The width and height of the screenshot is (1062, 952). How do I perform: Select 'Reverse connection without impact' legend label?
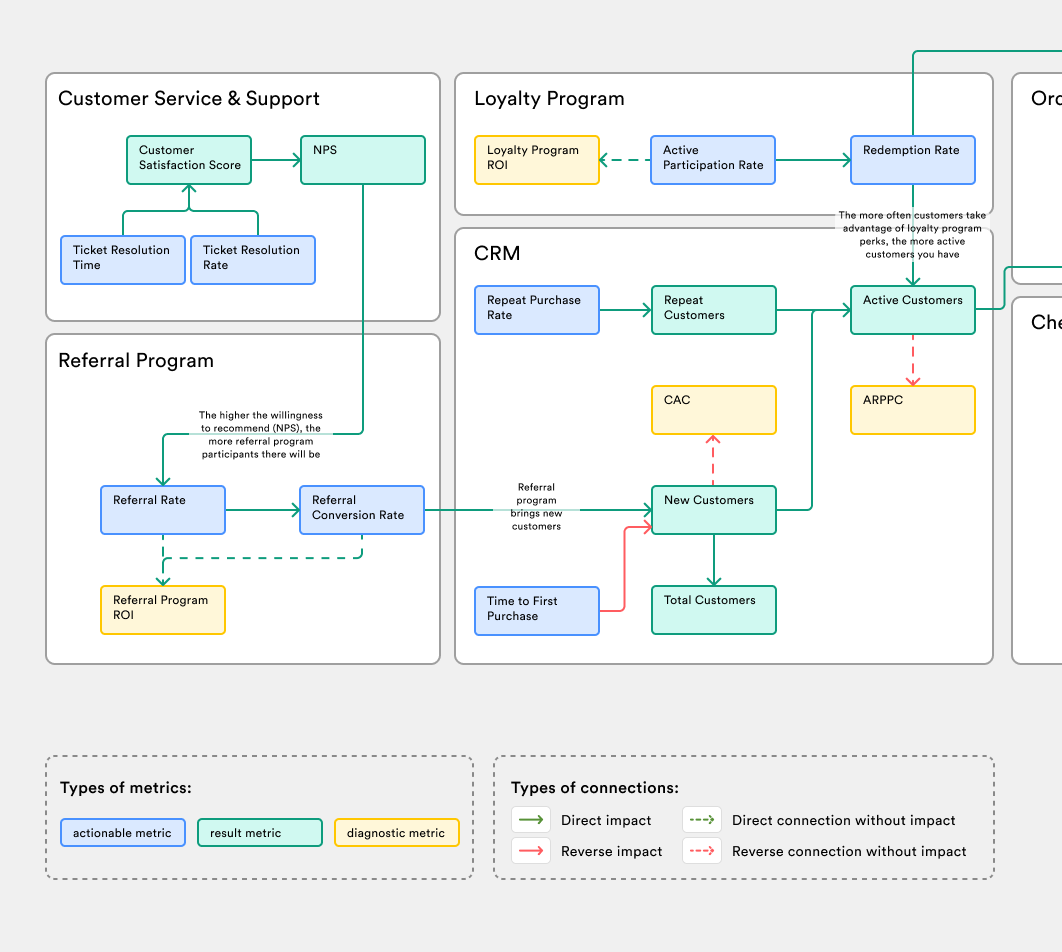849,852
